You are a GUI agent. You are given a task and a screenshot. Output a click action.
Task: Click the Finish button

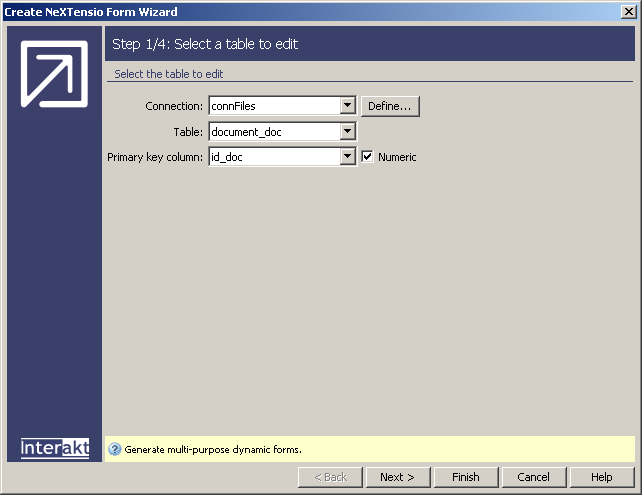465,477
